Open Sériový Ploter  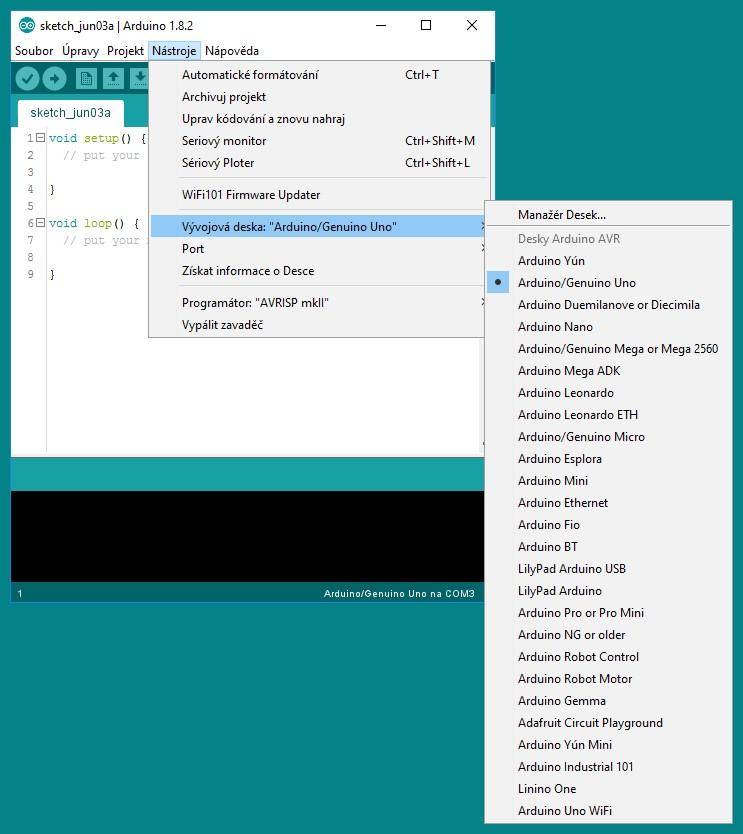(318, 163)
